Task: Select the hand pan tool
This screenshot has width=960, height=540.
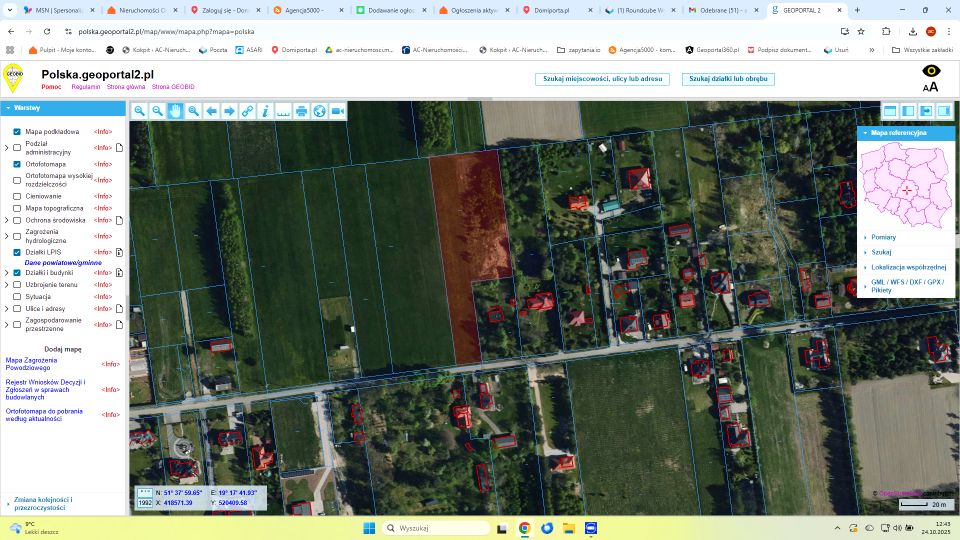Action: (x=175, y=111)
